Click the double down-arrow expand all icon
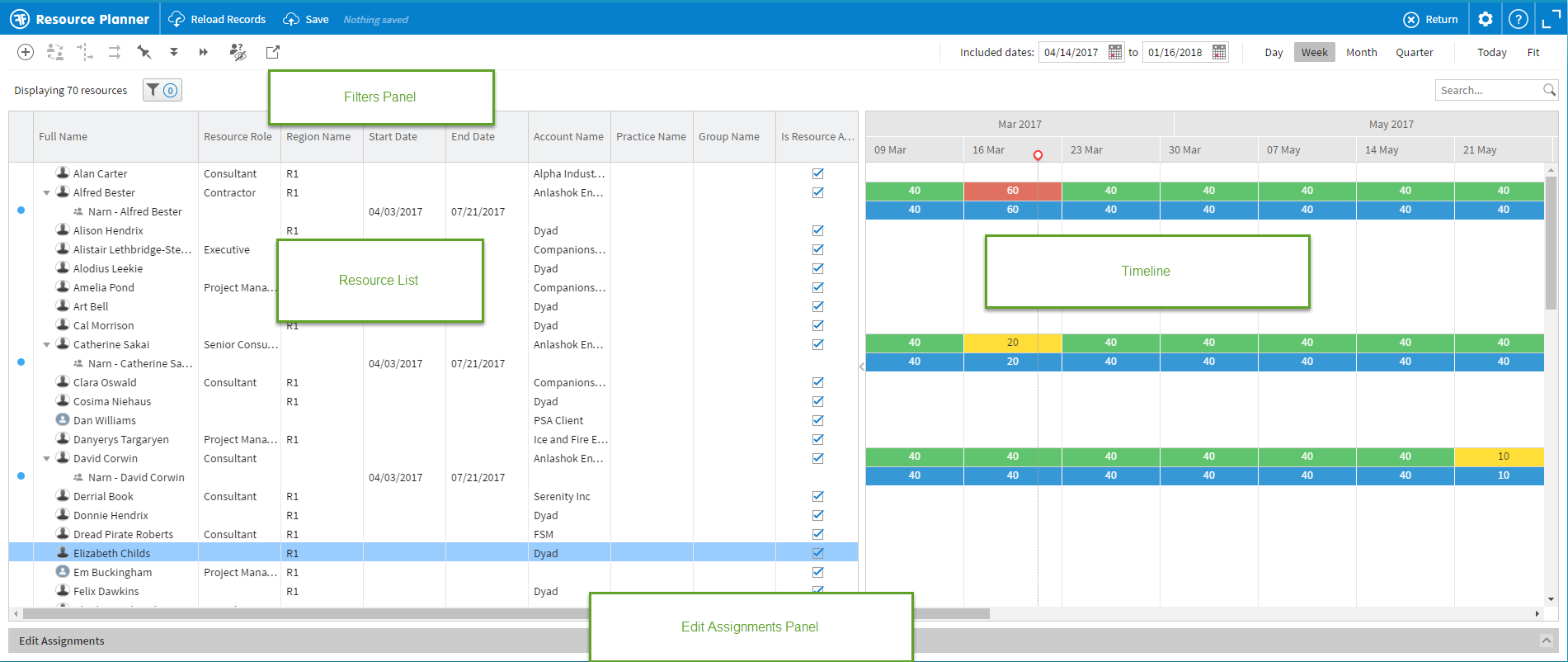The width and height of the screenshot is (1568, 662). pyautogui.click(x=174, y=52)
